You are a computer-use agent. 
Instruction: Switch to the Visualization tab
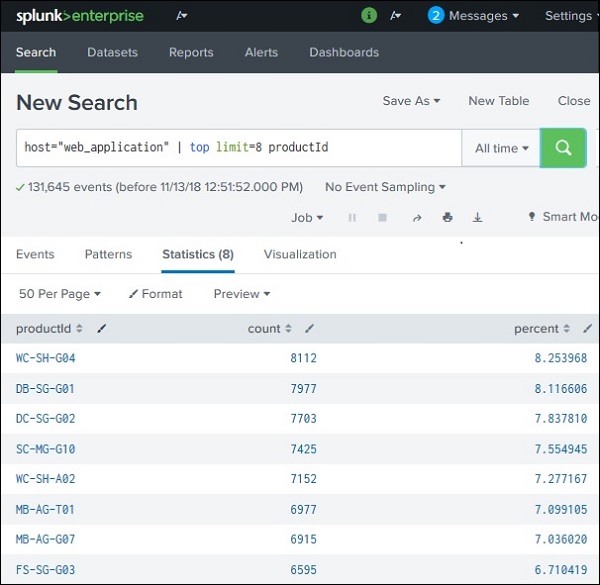[x=300, y=254]
